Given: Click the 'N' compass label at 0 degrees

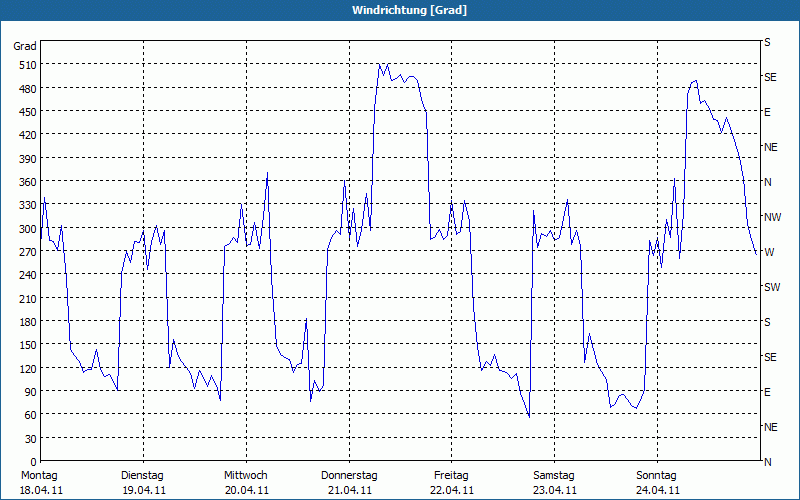Looking at the screenshot, I should click(x=768, y=462).
